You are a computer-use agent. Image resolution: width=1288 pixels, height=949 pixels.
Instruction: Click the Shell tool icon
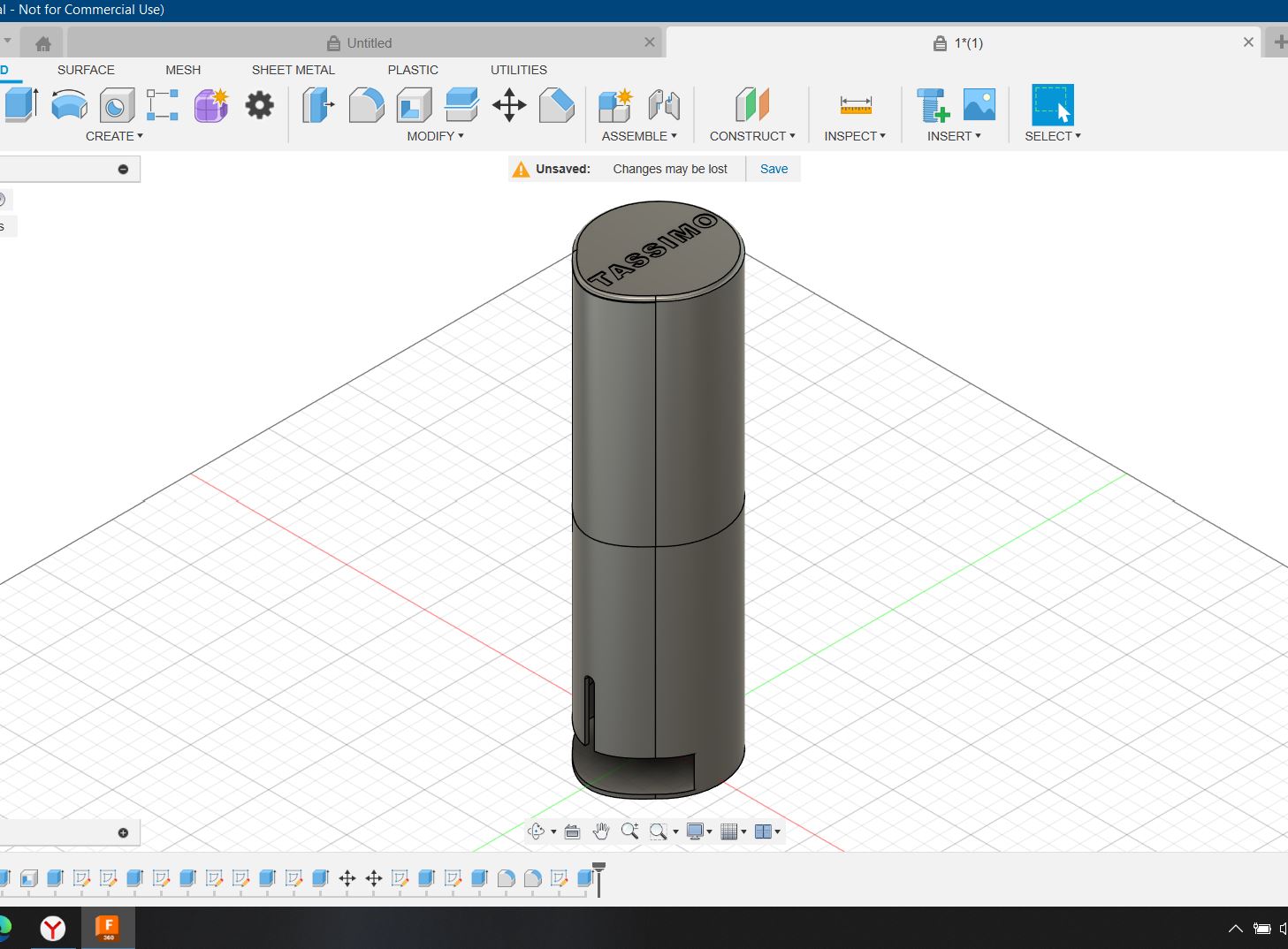coord(414,105)
